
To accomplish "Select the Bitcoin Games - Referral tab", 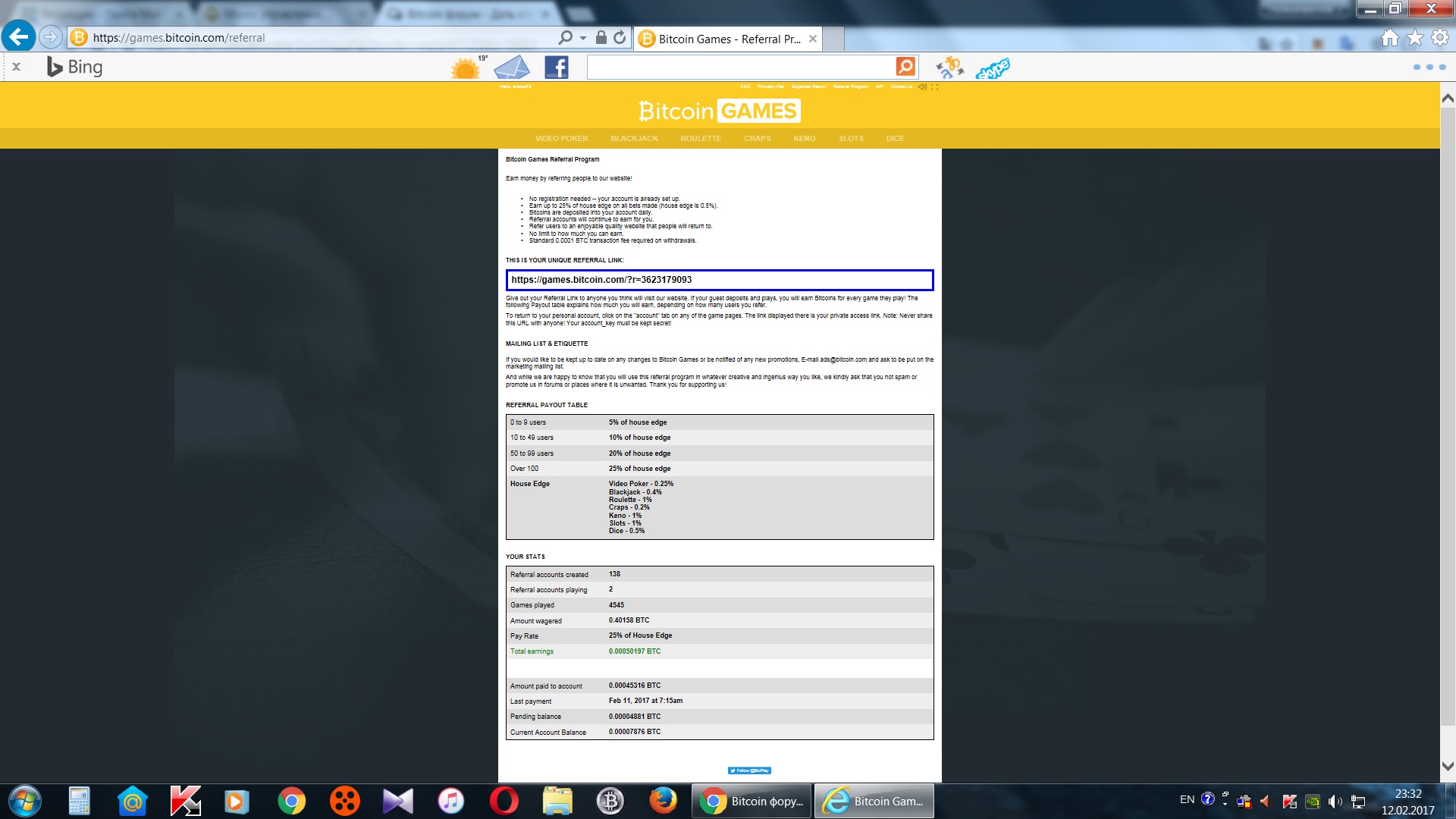I will (x=728, y=39).
